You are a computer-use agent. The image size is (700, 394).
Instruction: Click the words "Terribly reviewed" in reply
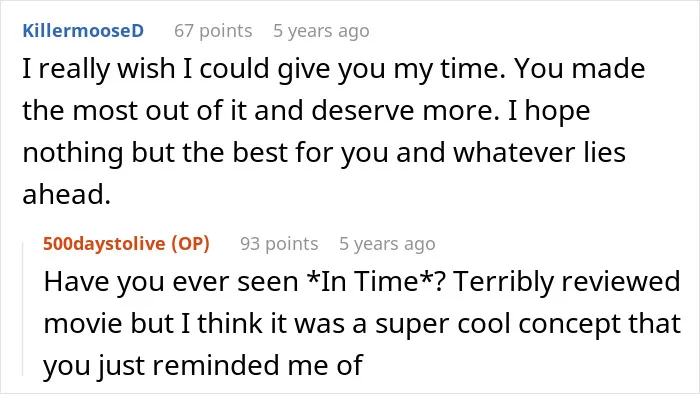[x=567, y=282]
